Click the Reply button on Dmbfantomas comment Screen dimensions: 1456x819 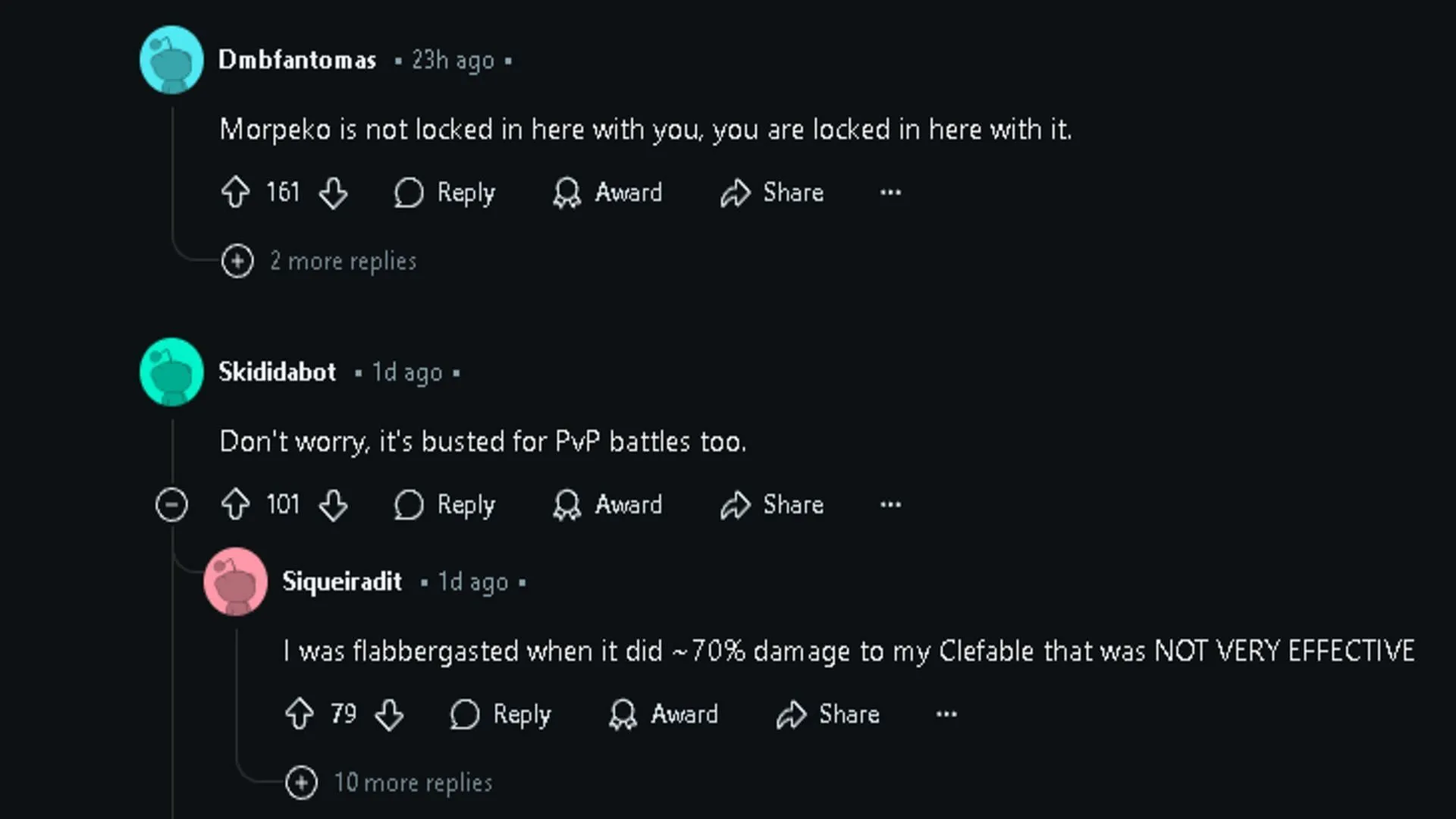coord(443,192)
